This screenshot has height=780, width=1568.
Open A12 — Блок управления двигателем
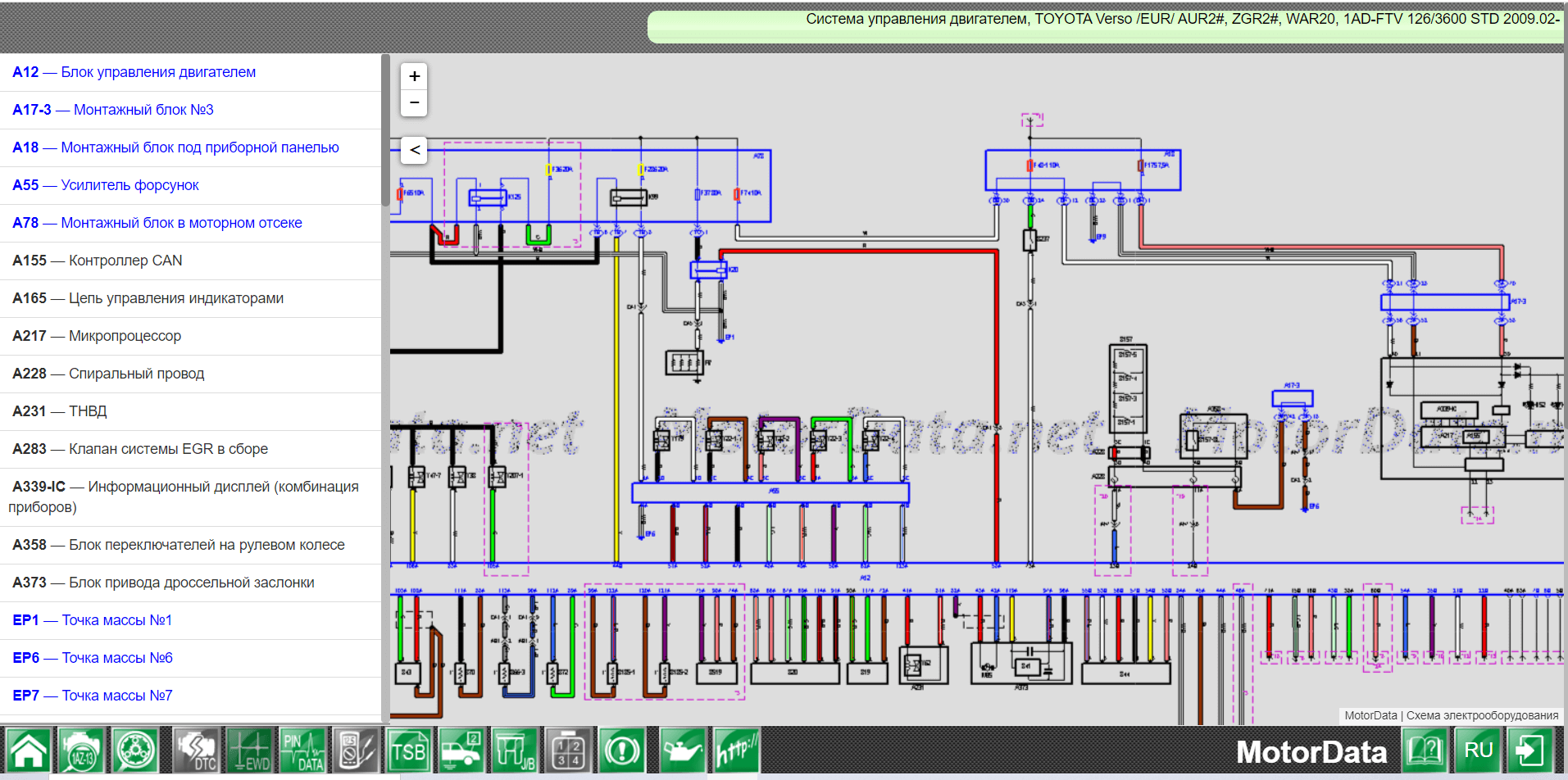click(190, 72)
